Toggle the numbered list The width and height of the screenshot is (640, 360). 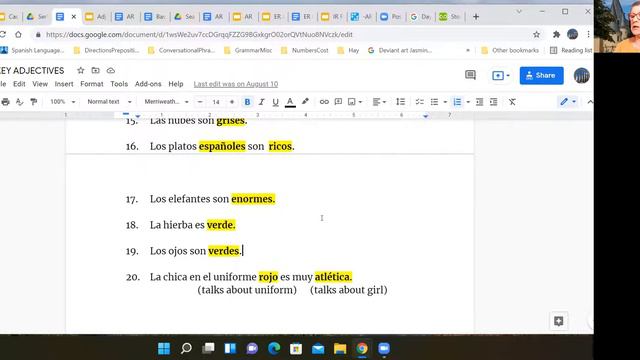pyautogui.click(x=457, y=102)
